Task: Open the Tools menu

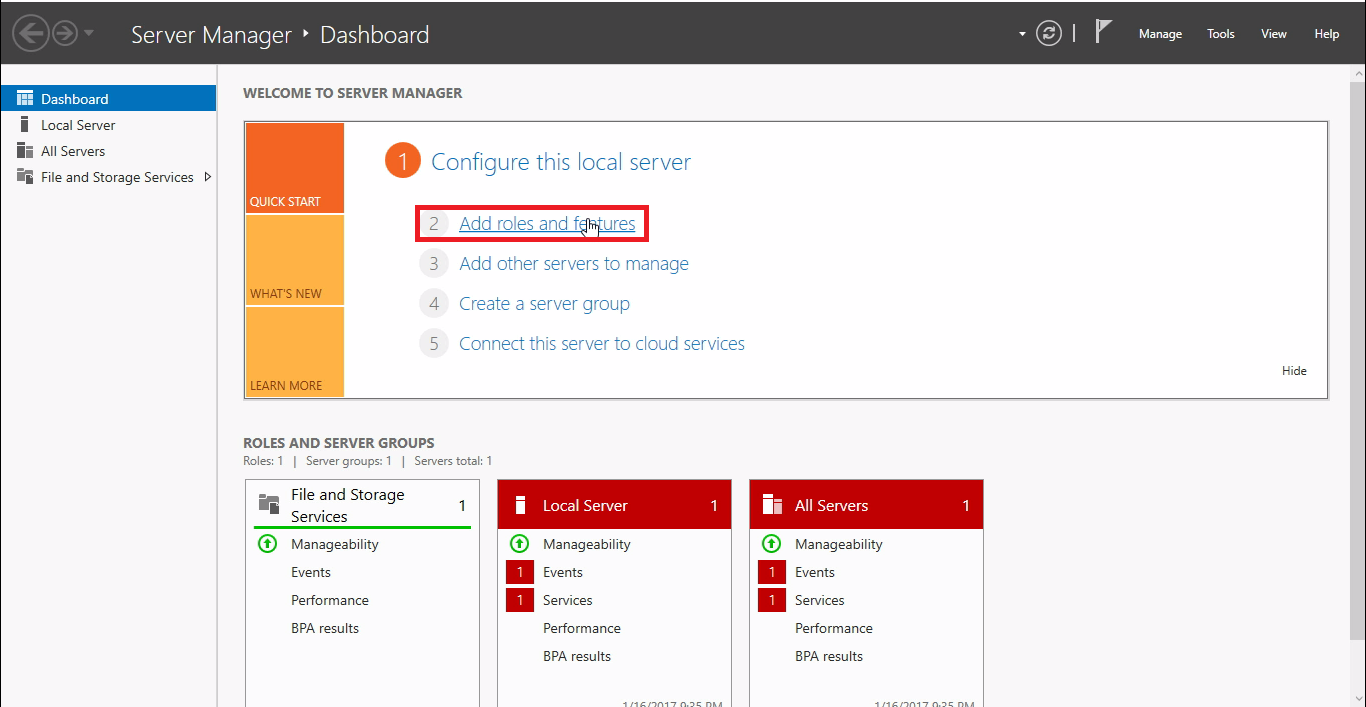Action: point(1221,34)
